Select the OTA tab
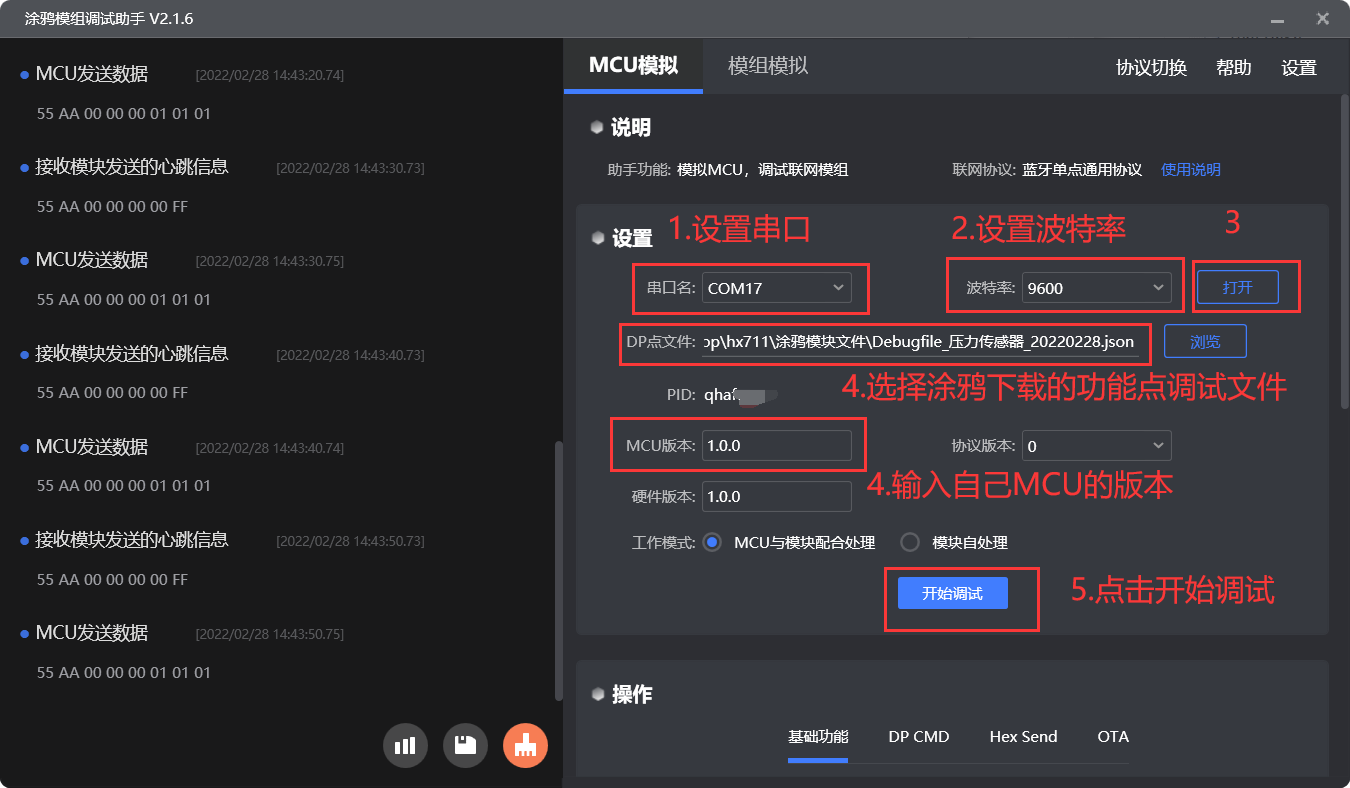1350x788 pixels. click(x=1113, y=737)
